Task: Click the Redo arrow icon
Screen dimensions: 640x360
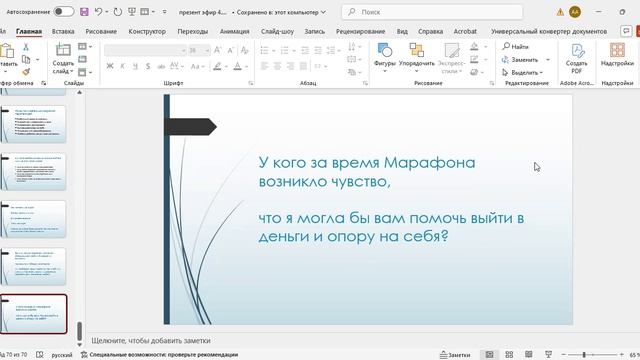Action: (118, 12)
